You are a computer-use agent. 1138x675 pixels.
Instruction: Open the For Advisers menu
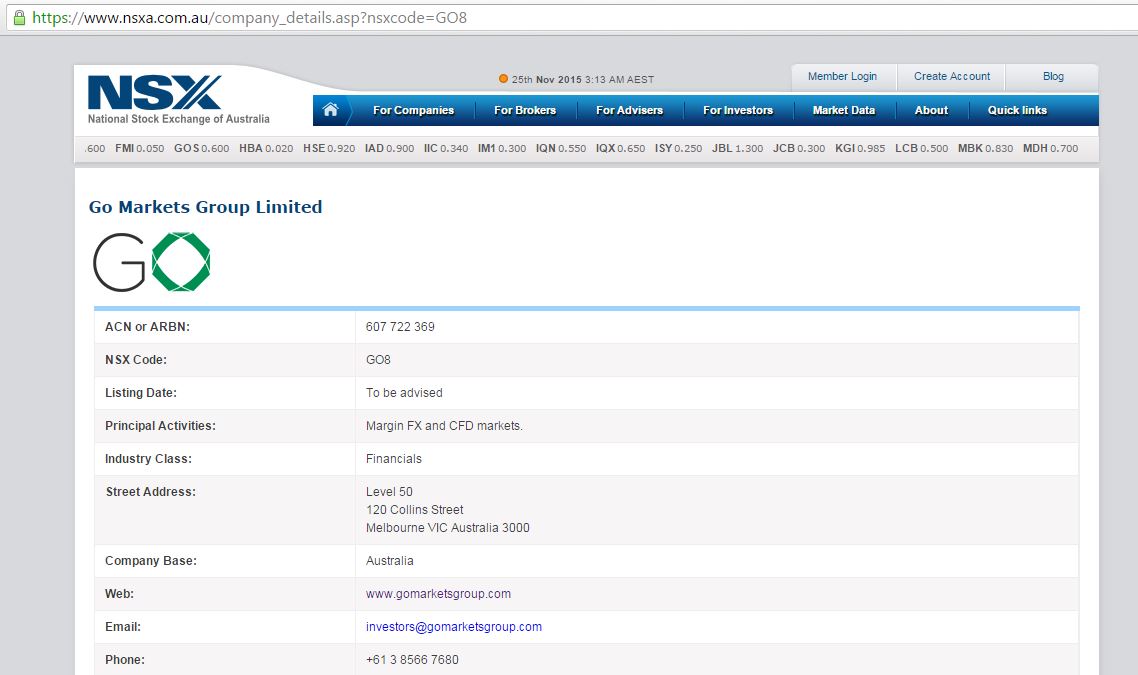click(629, 110)
